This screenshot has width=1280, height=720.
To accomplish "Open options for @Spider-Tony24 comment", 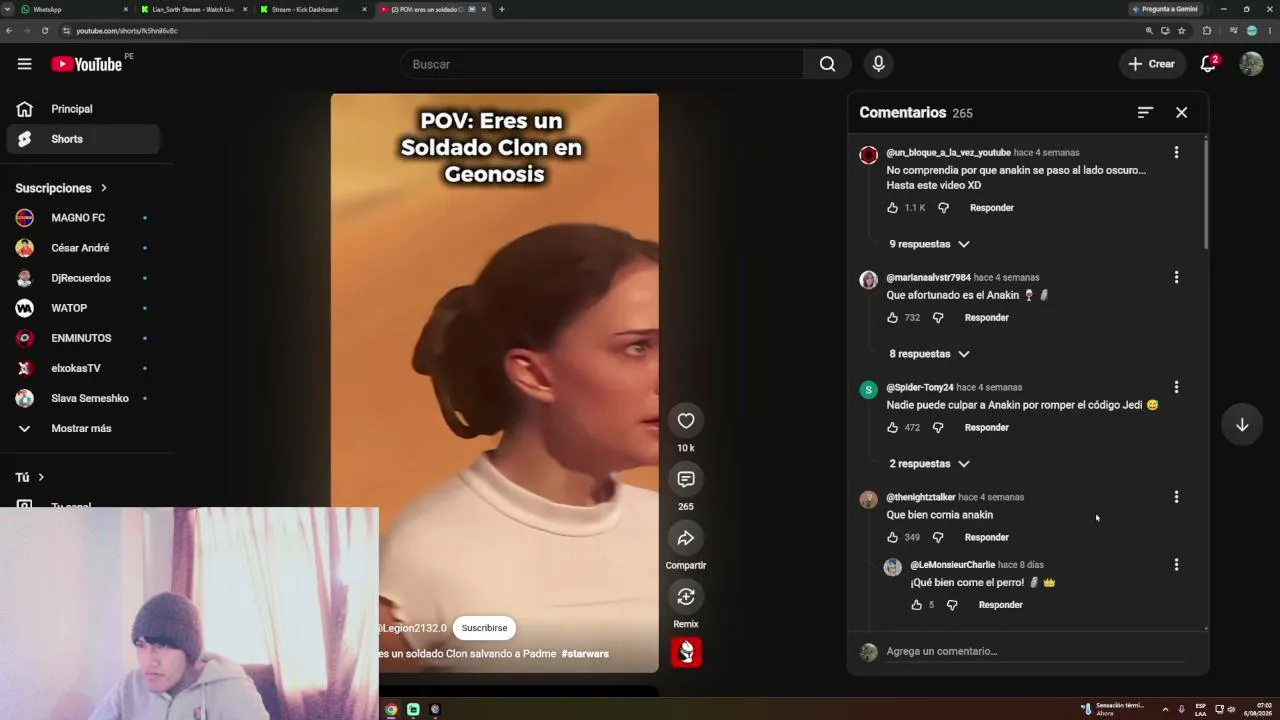I will [x=1176, y=387].
